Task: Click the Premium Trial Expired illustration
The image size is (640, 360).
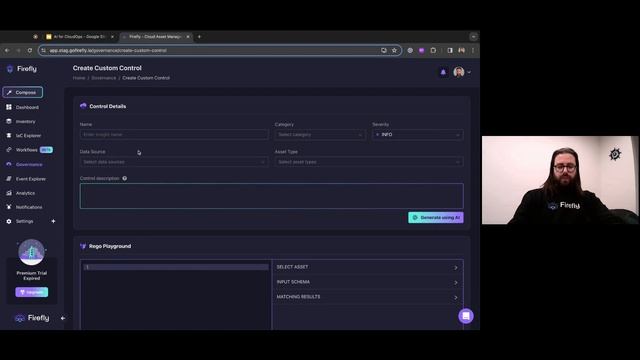Action: 31,252
